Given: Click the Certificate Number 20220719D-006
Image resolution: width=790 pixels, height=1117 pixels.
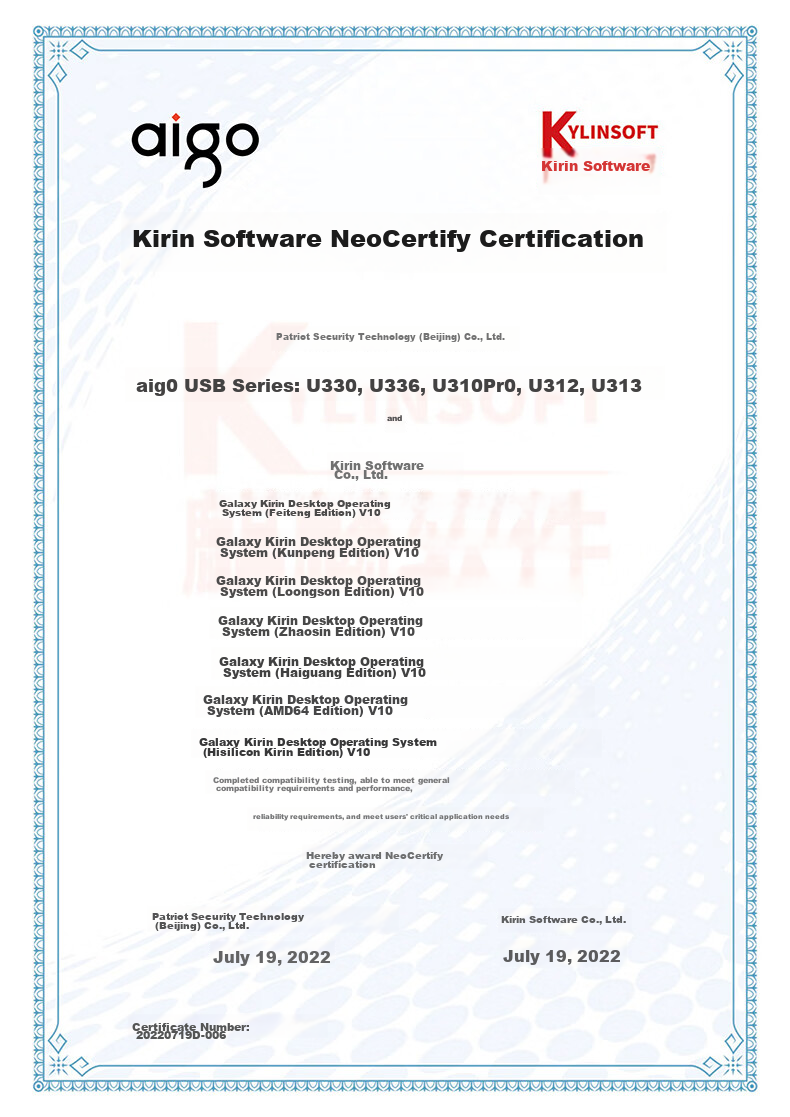Looking at the screenshot, I should [x=191, y=1031].
